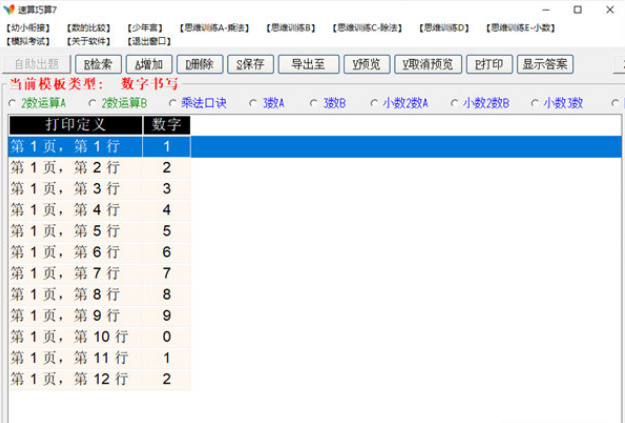This screenshot has height=423, width=625.
Task: Open the 【思维训练A-乘法】 menu
Action: (214, 28)
